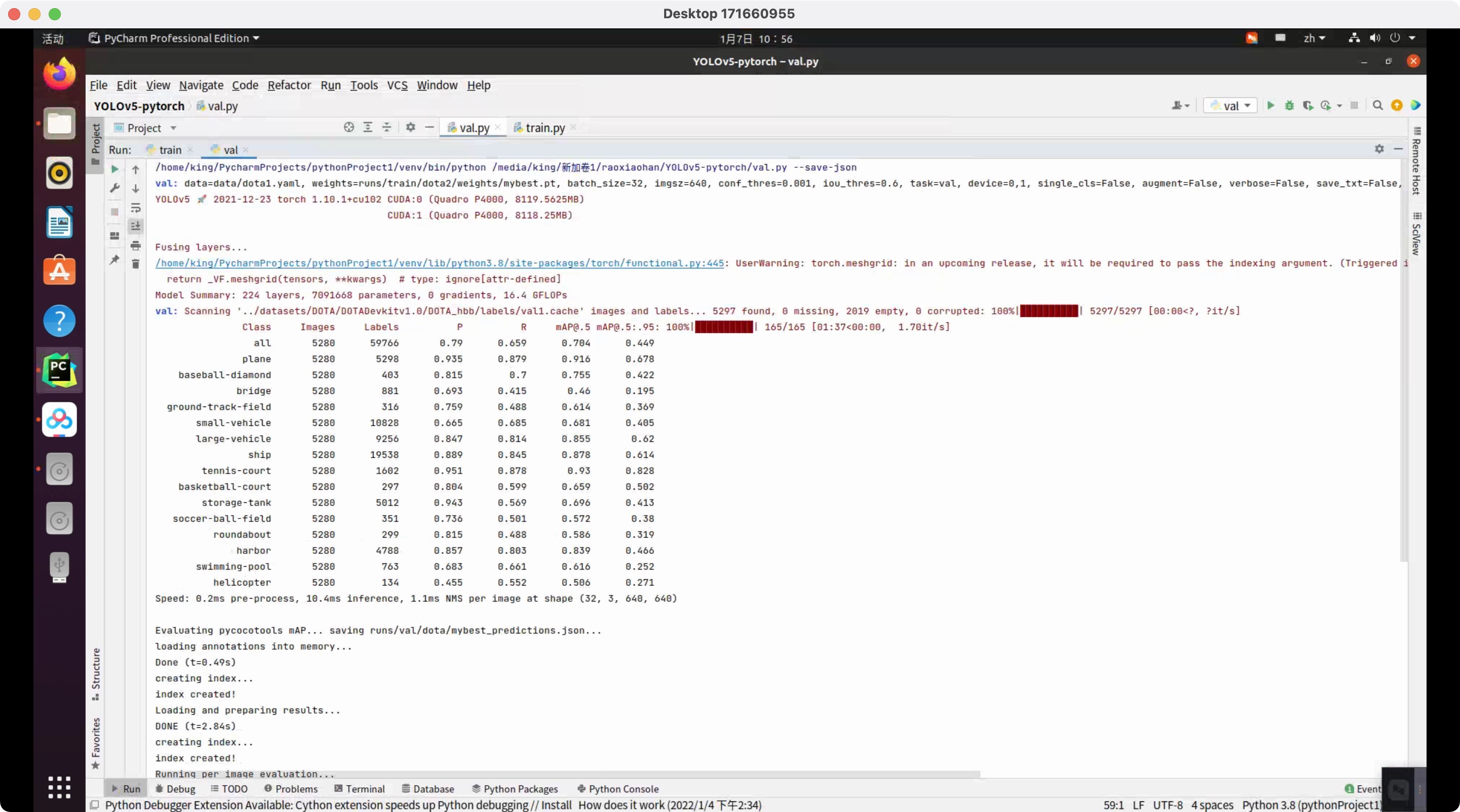The height and width of the screenshot is (812, 1460).
Task: Click the Install link in the status bar
Action: point(558,804)
